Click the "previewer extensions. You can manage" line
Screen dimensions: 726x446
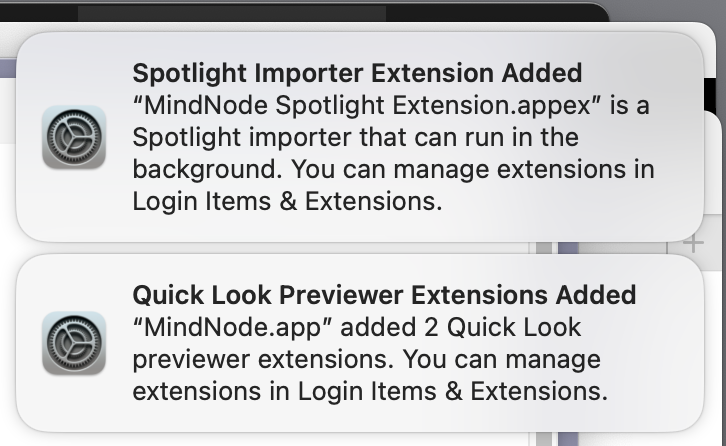[367, 359]
